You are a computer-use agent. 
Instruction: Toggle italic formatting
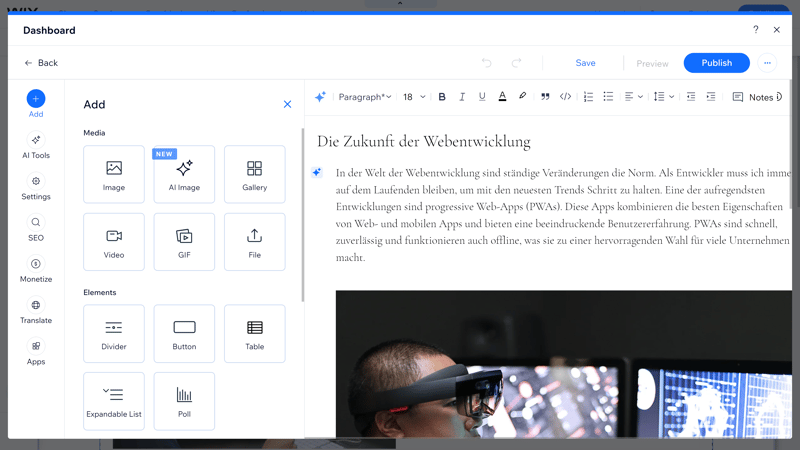(x=462, y=96)
